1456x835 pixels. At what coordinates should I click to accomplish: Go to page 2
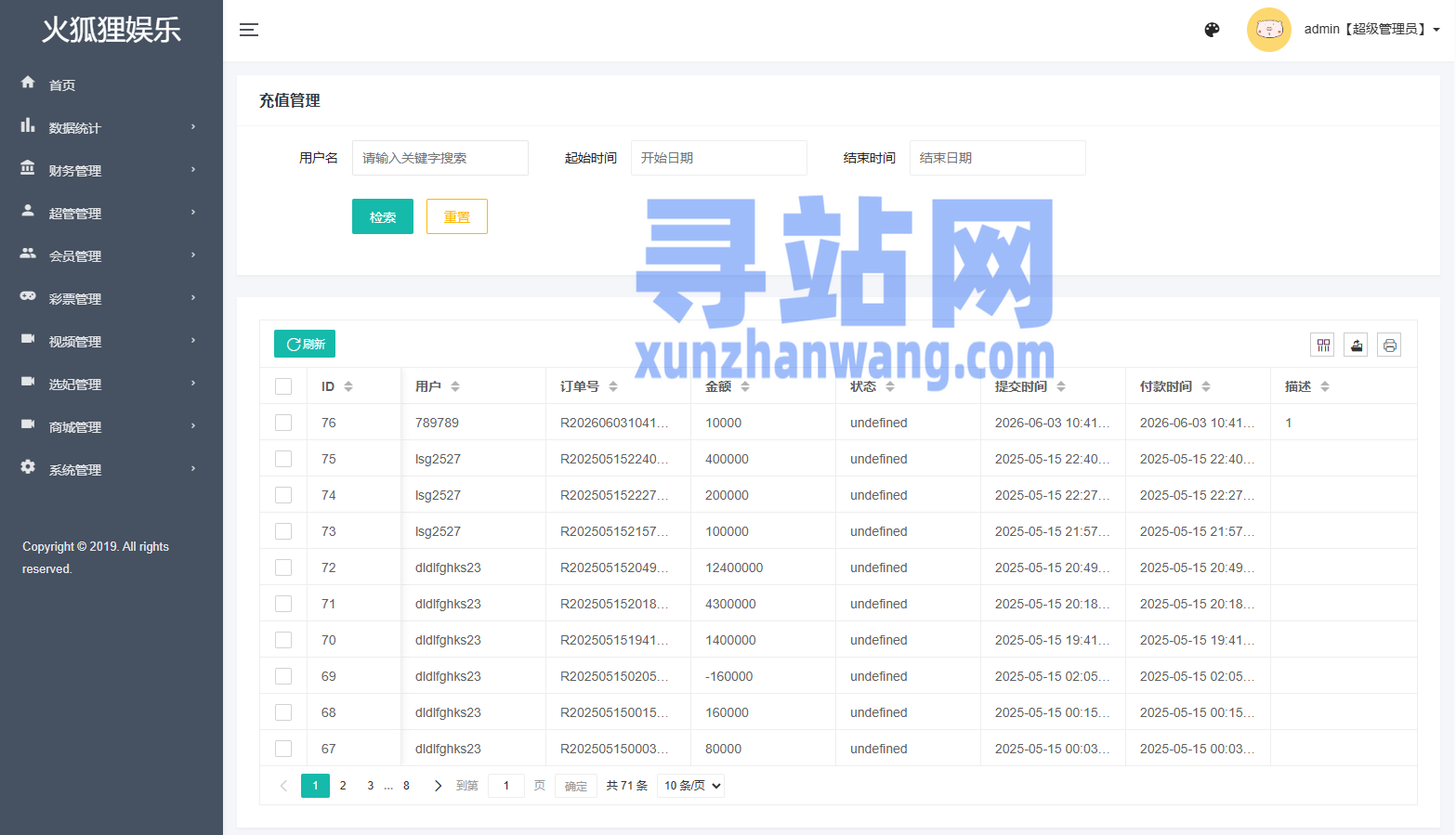tap(343, 786)
